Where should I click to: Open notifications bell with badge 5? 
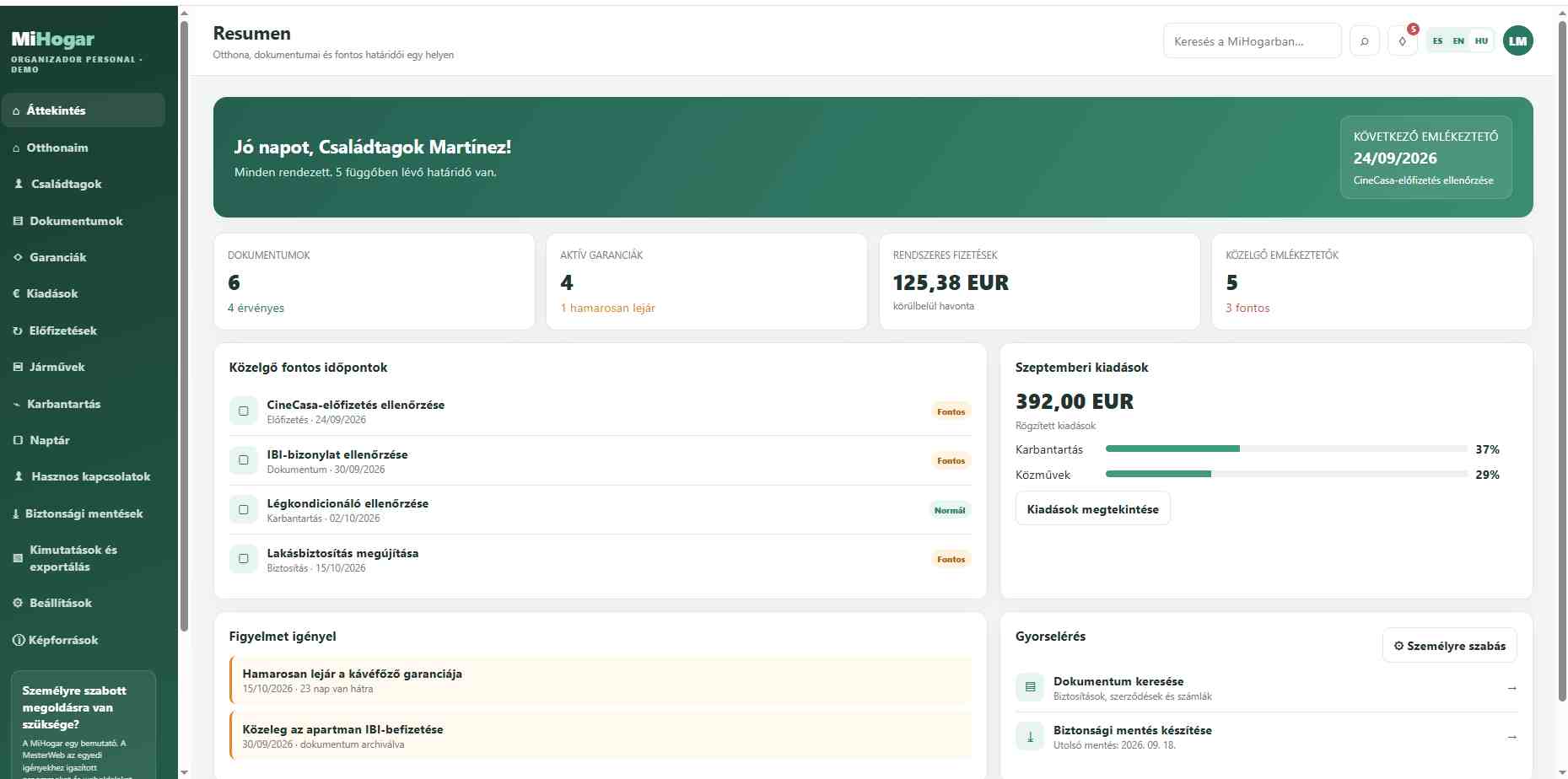point(1403,40)
